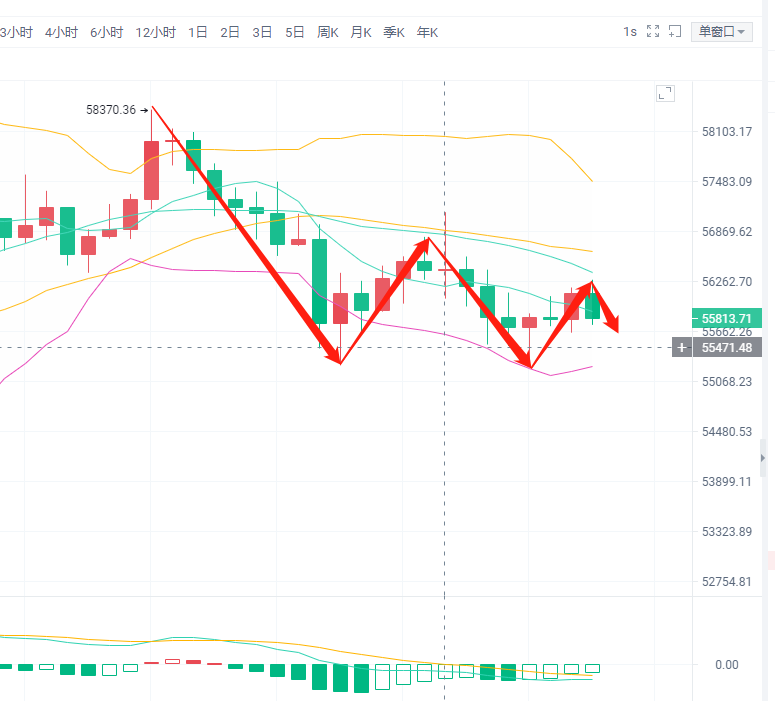Maximize chart using corner bracket icon
The width and height of the screenshot is (775, 701).
point(665,93)
